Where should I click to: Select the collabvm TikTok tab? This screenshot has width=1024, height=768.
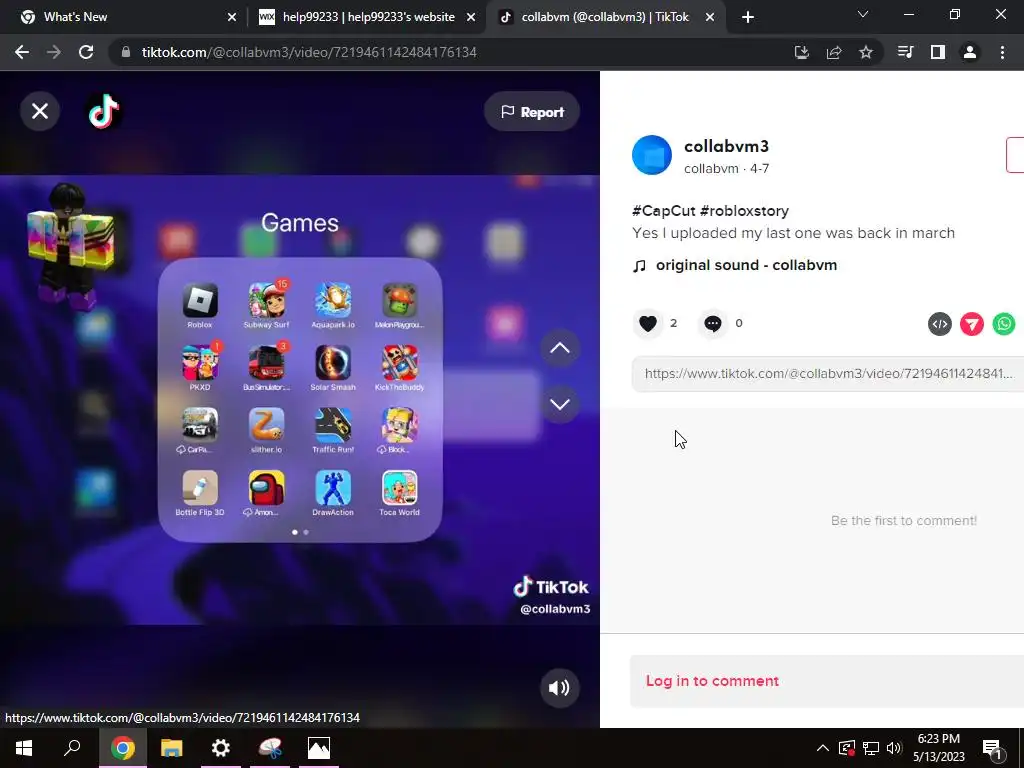click(605, 17)
